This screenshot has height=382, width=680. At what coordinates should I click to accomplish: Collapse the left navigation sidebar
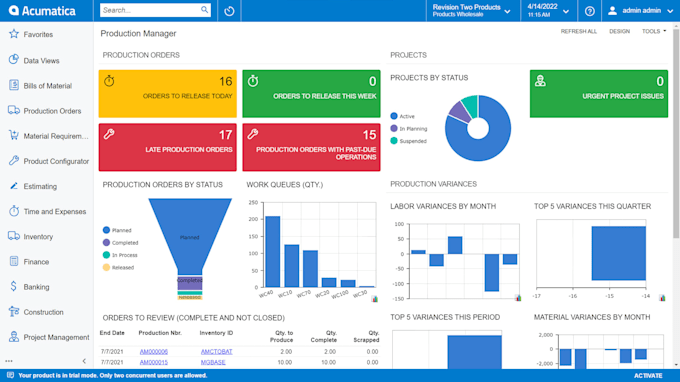(x=84, y=361)
